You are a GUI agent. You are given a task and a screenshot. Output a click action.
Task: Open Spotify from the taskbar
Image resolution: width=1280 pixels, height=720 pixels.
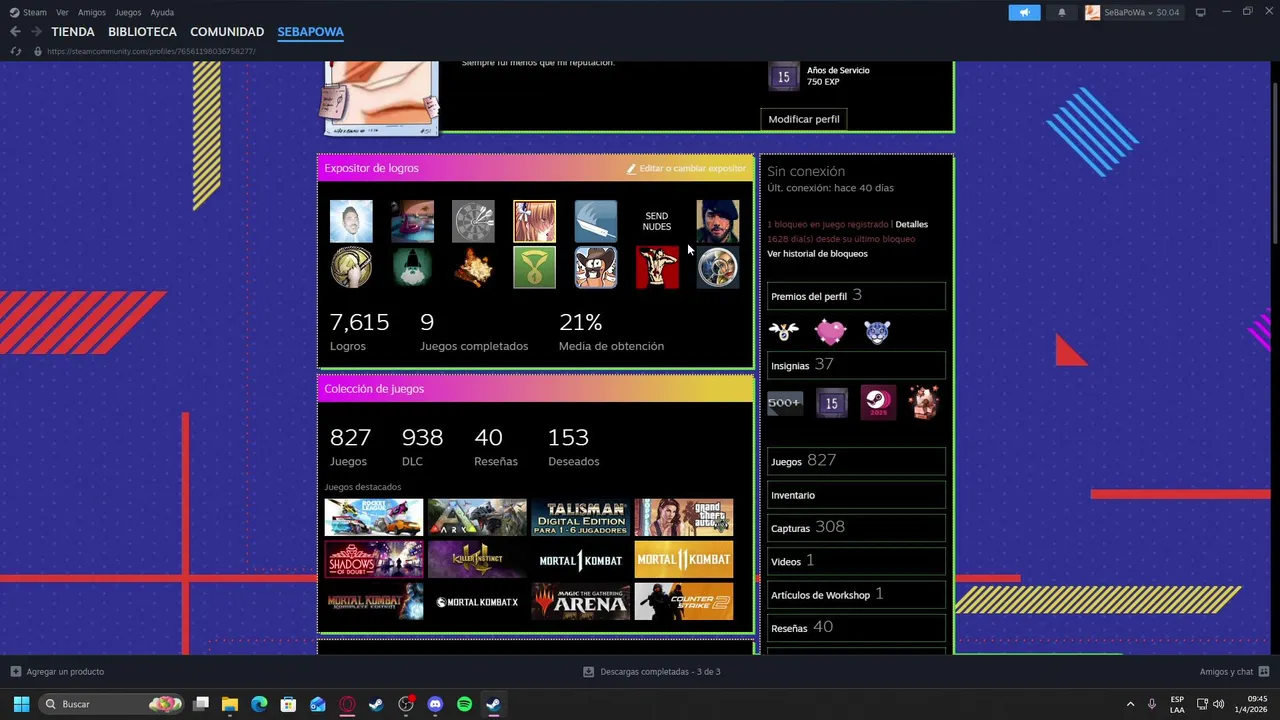pos(464,704)
